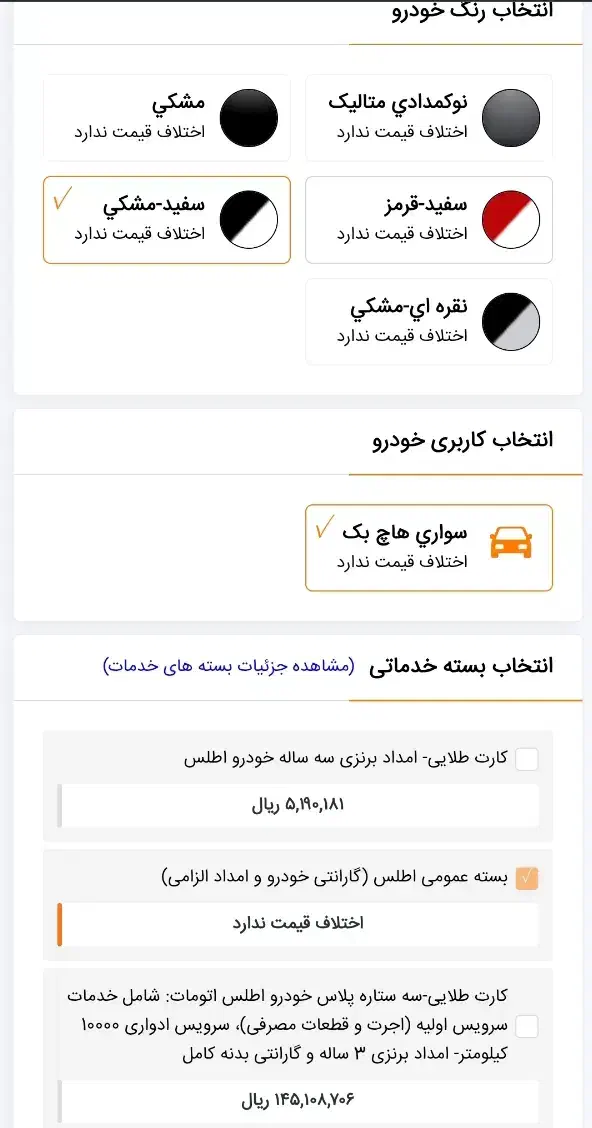This screenshot has height=1128, width=592.
Task: Uncheck the بسته عمومی اطلس checkbox
Action: pos(529,878)
